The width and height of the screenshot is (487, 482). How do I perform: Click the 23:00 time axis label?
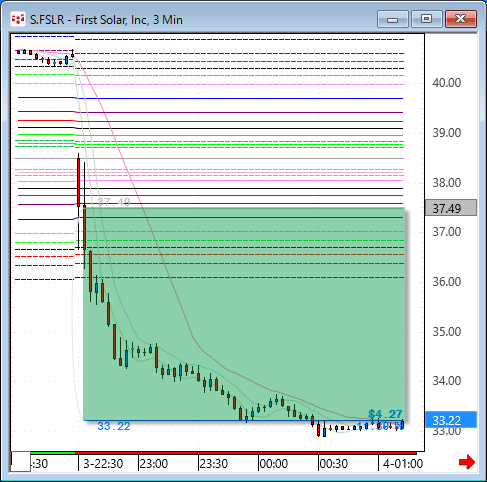[x=153, y=464]
